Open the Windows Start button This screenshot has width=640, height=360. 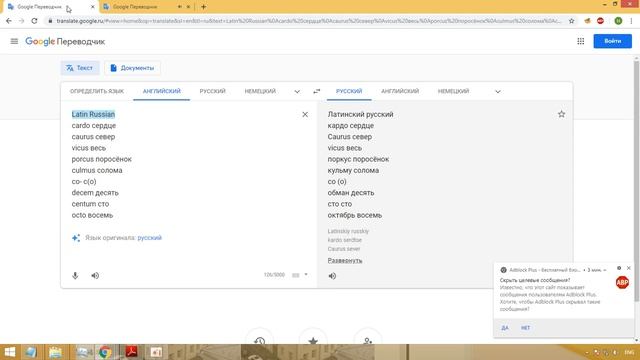click(x=9, y=352)
